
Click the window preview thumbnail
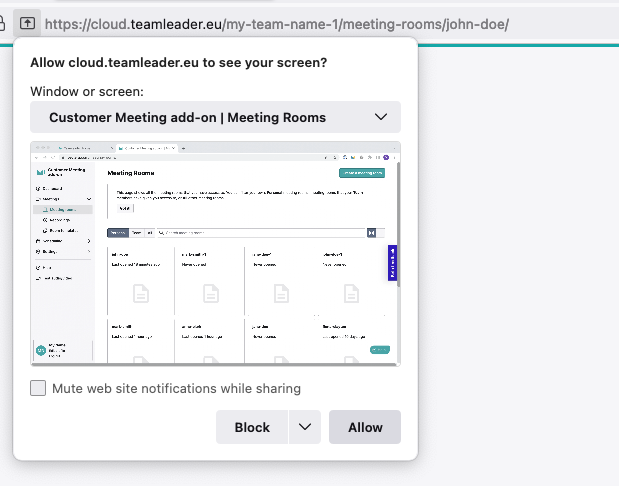point(216,254)
